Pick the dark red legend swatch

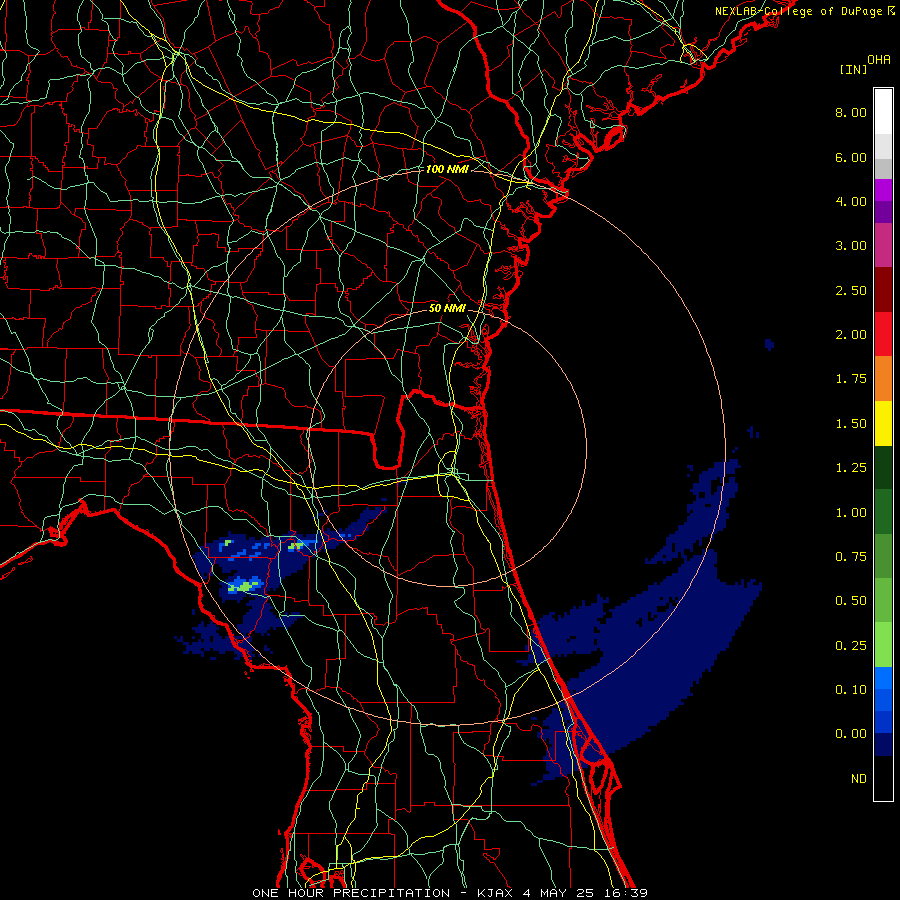(883, 290)
